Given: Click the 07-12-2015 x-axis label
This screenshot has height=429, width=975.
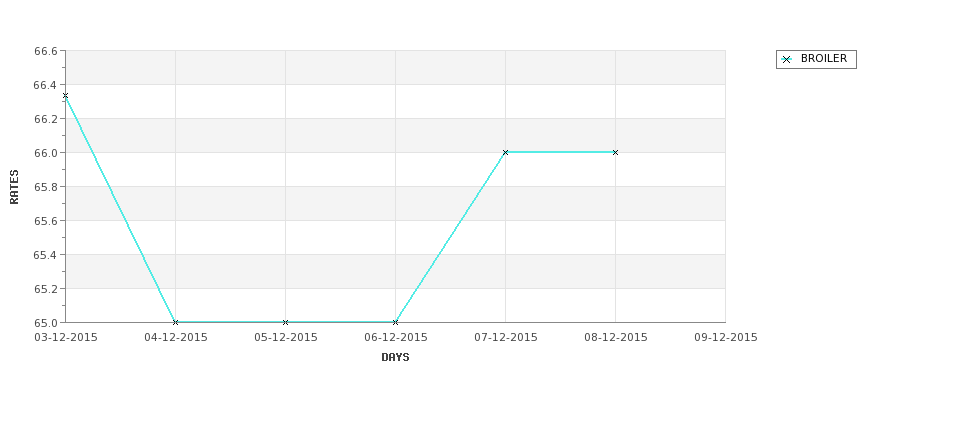Looking at the screenshot, I should point(506,338).
